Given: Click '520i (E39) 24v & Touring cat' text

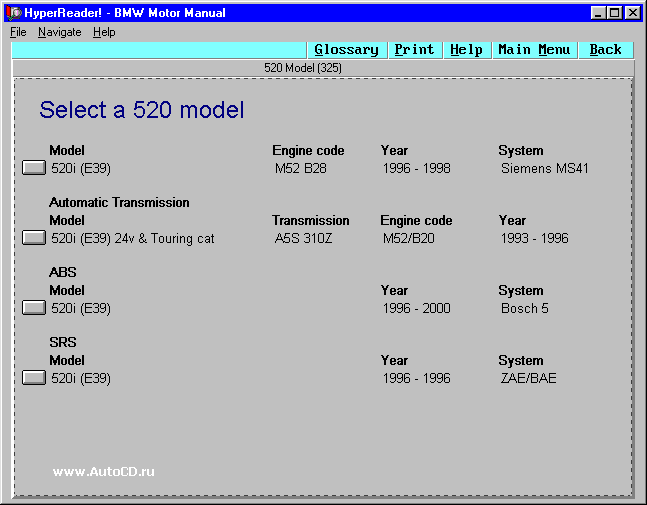Looking at the screenshot, I should pyautogui.click(x=133, y=238).
